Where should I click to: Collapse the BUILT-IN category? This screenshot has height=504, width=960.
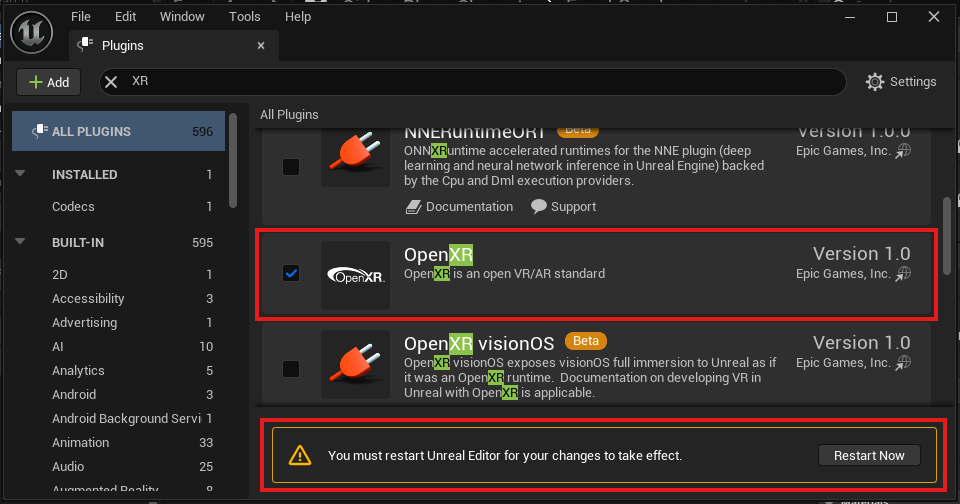tap(20, 242)
